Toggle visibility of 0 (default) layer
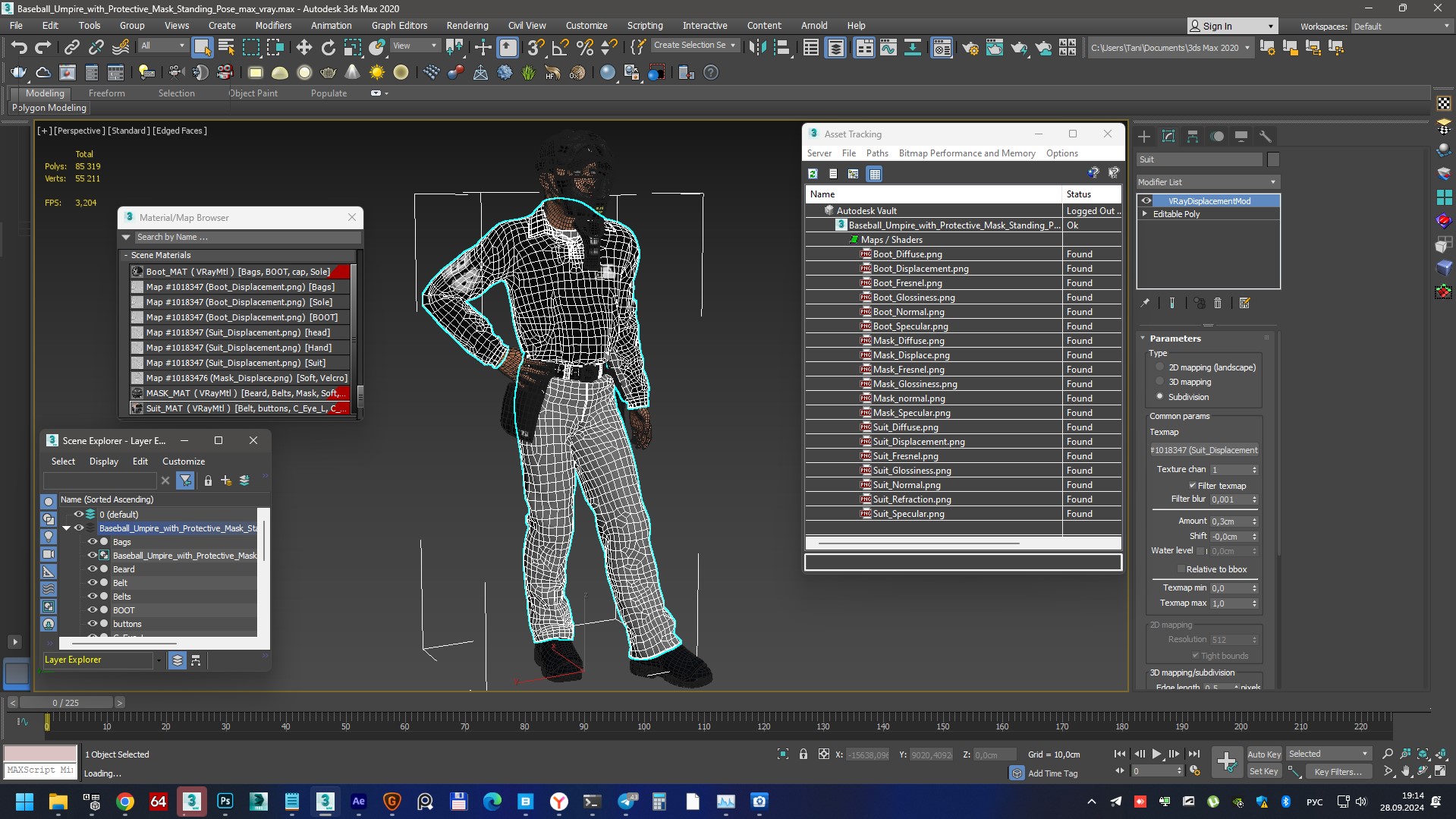Screen dimensions: 1456x819 pos(78,515)
